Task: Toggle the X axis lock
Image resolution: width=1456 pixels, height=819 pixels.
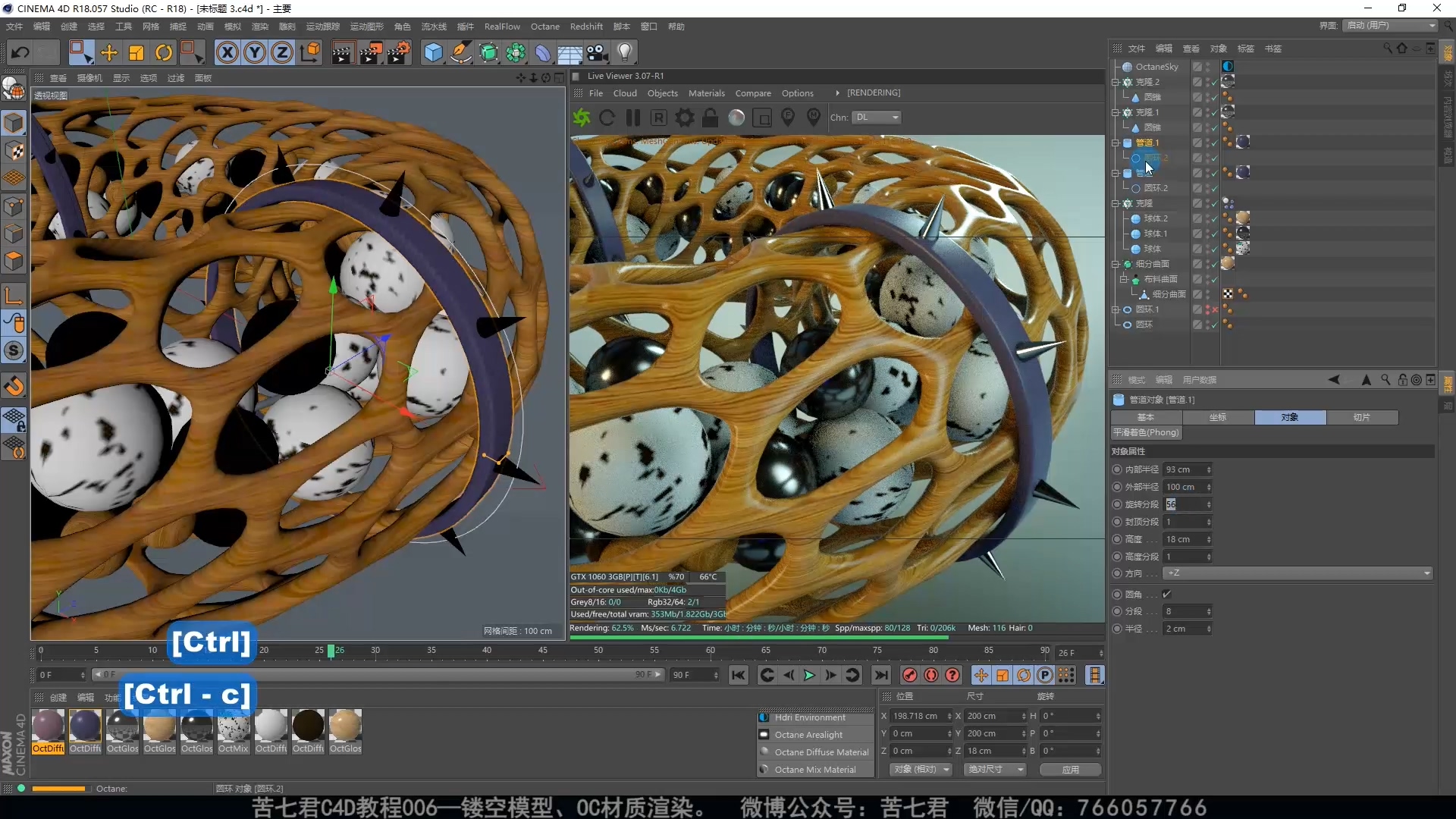Action: click(x=227, y=52)
